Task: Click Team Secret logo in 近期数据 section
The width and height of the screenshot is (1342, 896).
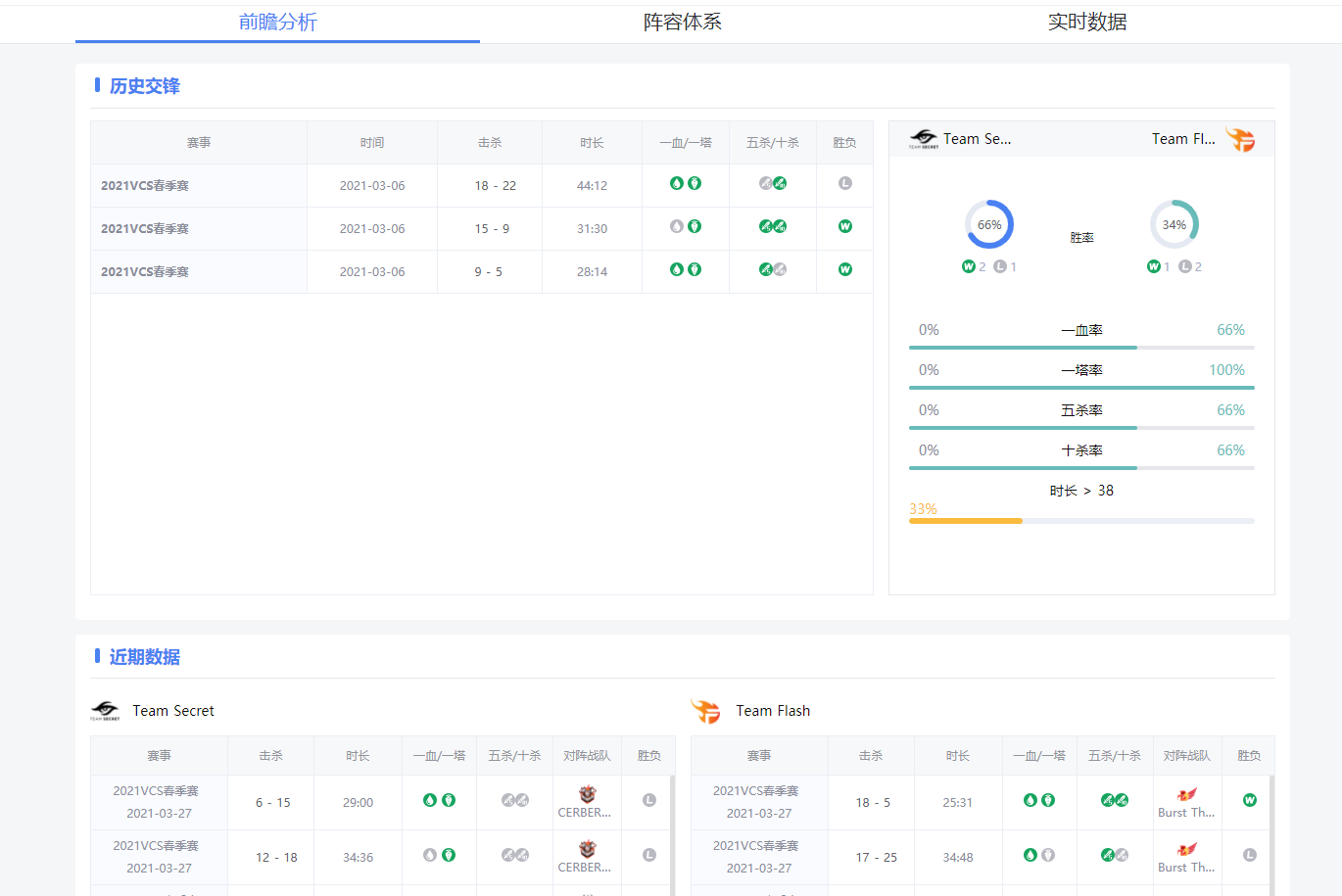Action: point(105,711)
